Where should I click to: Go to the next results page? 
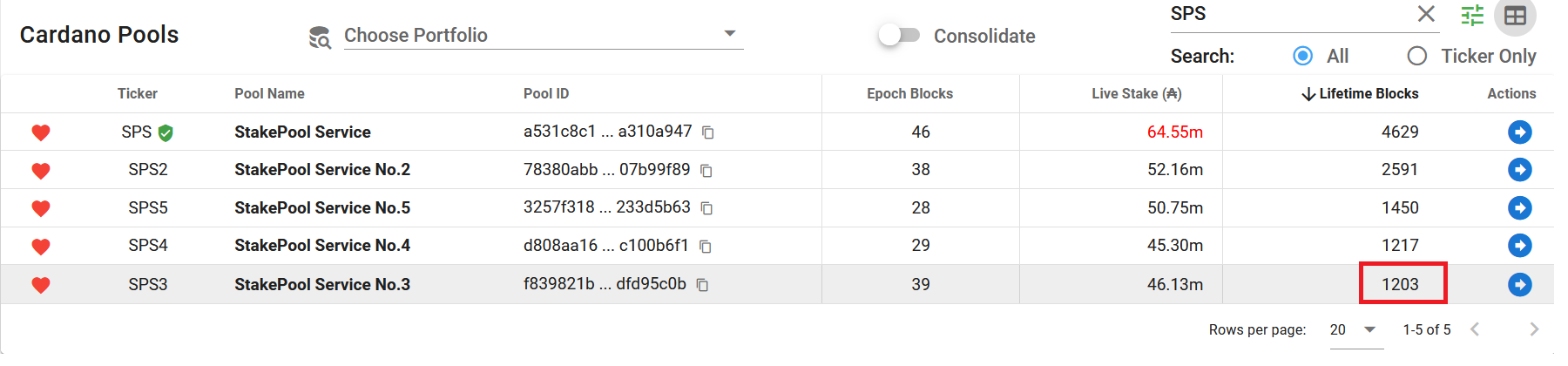coord(1534,329)
